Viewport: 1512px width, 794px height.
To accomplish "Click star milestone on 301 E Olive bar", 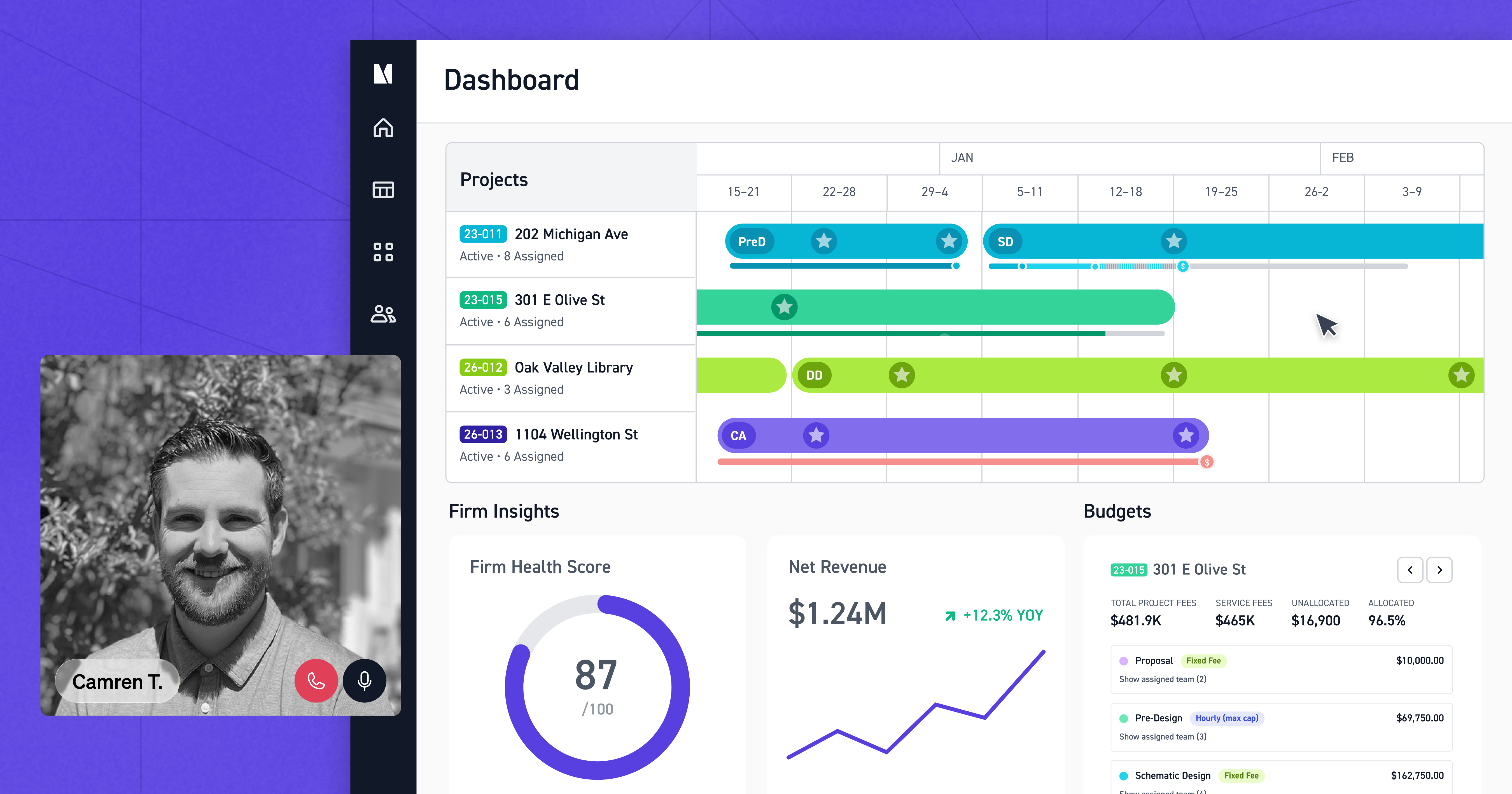I will (784, 307).
